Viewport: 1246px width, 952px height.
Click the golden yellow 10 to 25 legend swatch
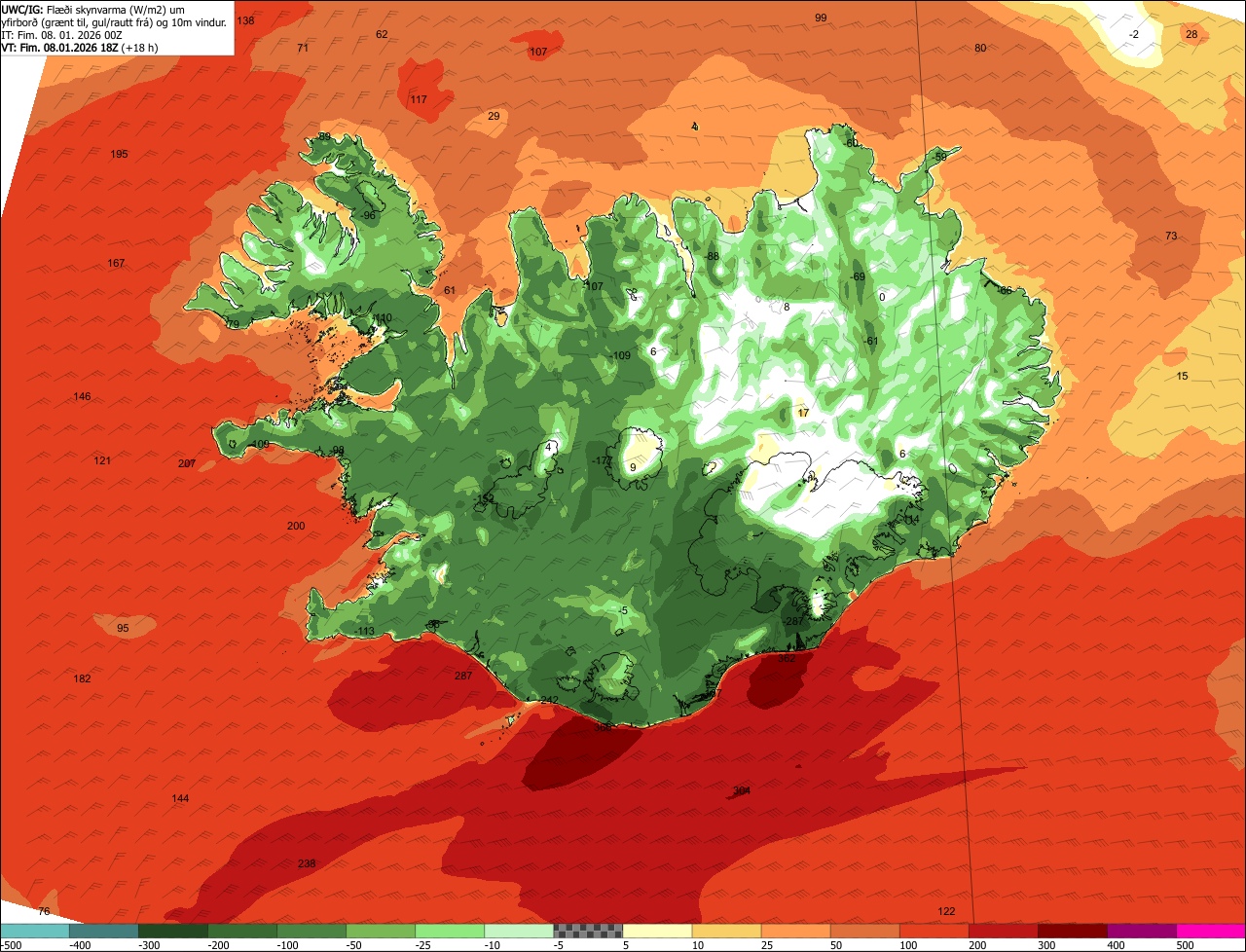point(726,931)
